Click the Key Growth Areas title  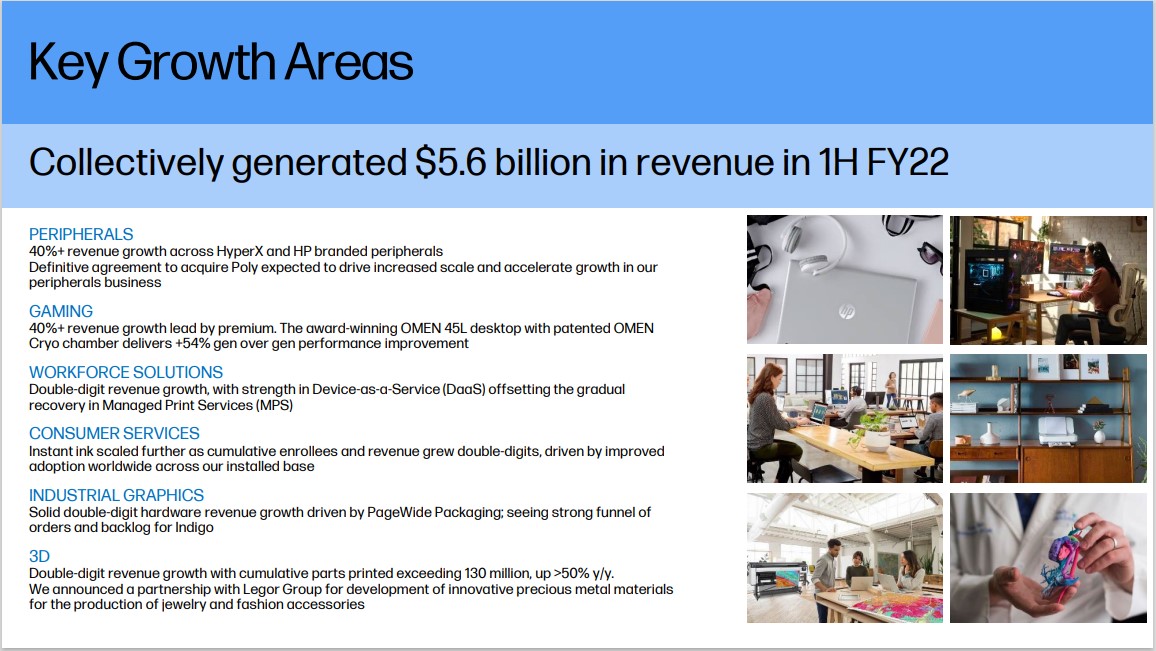[x=221, y=63]
